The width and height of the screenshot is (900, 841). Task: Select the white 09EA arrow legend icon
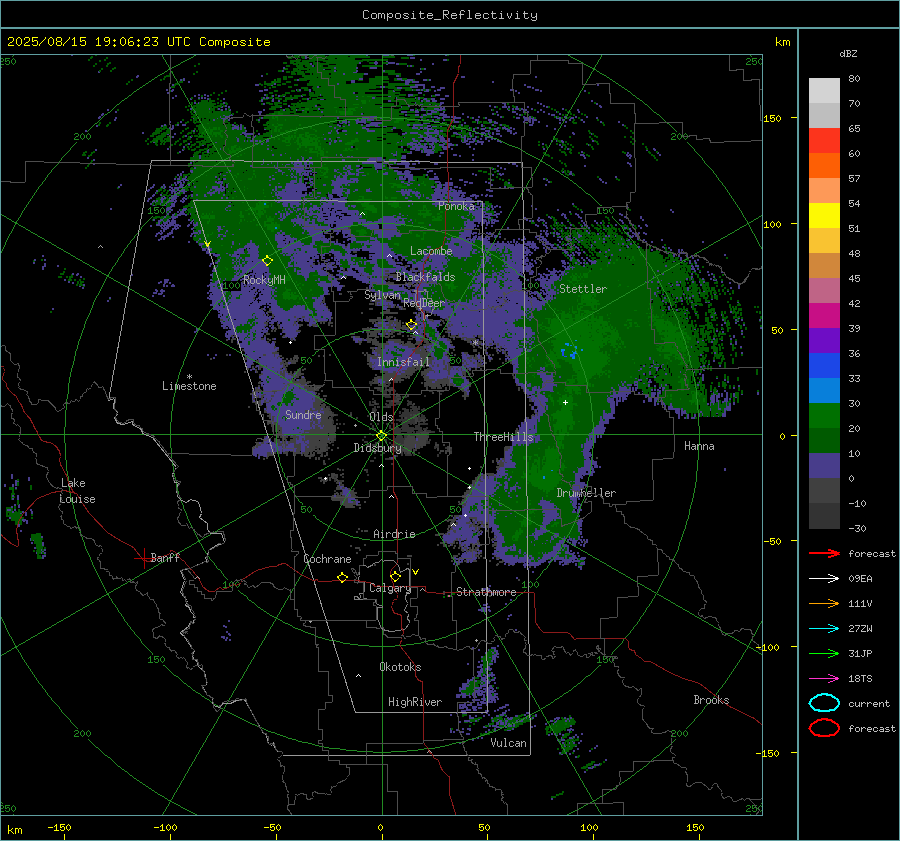click(x=824, y=578)
